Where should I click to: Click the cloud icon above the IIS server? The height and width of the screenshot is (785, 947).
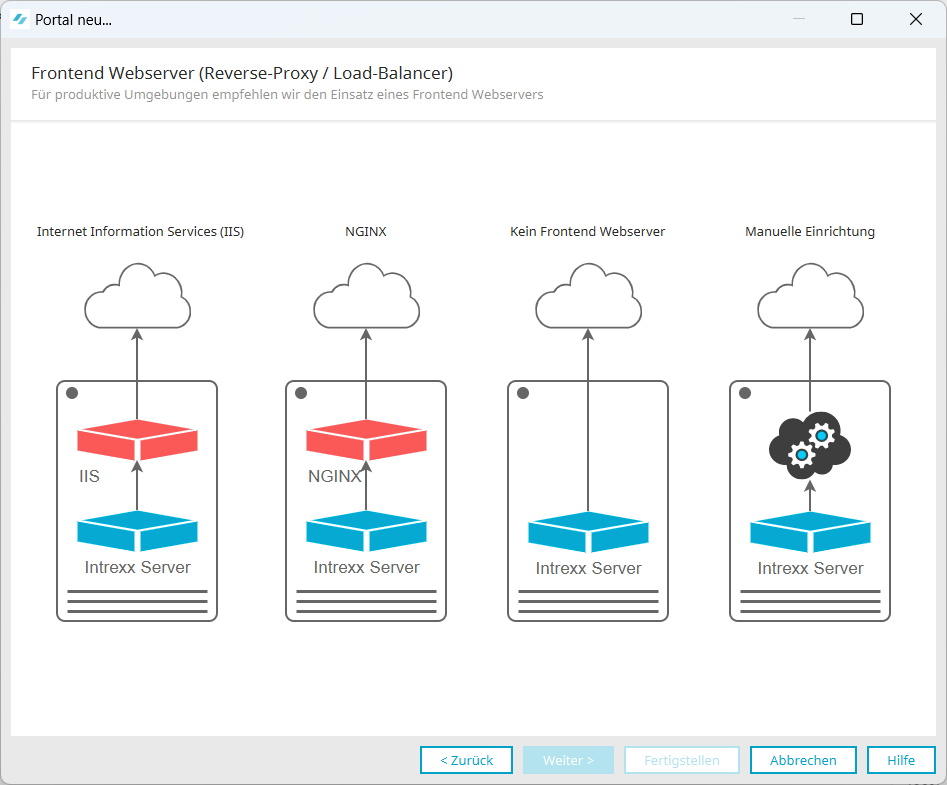tap(137, 297)
